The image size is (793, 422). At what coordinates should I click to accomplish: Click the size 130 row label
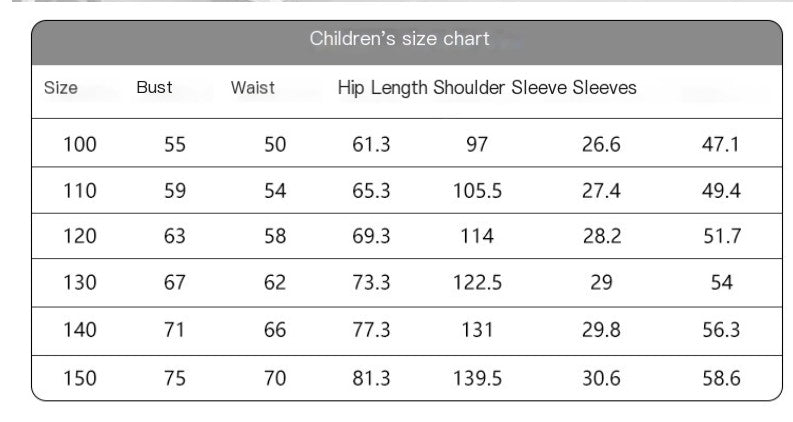click(x=80, y=283)
